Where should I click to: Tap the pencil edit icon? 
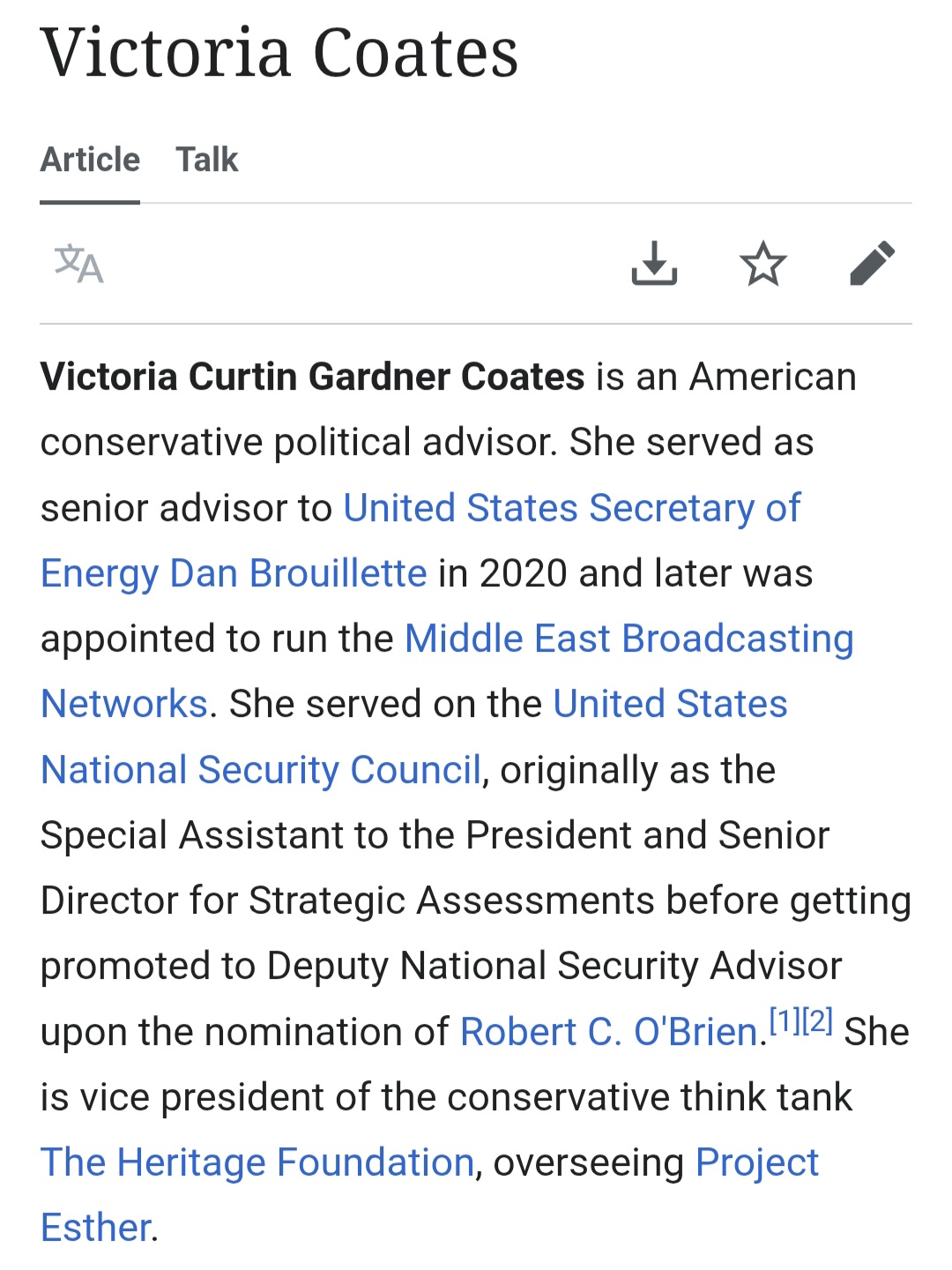point(872,264)
